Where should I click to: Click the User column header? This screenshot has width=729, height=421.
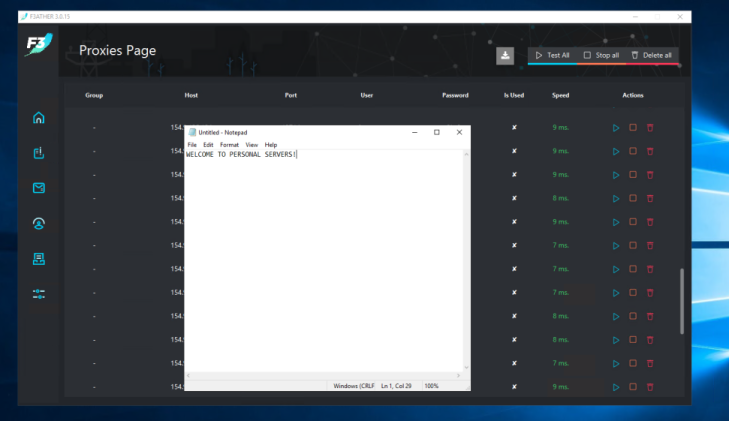click(366, 95)
